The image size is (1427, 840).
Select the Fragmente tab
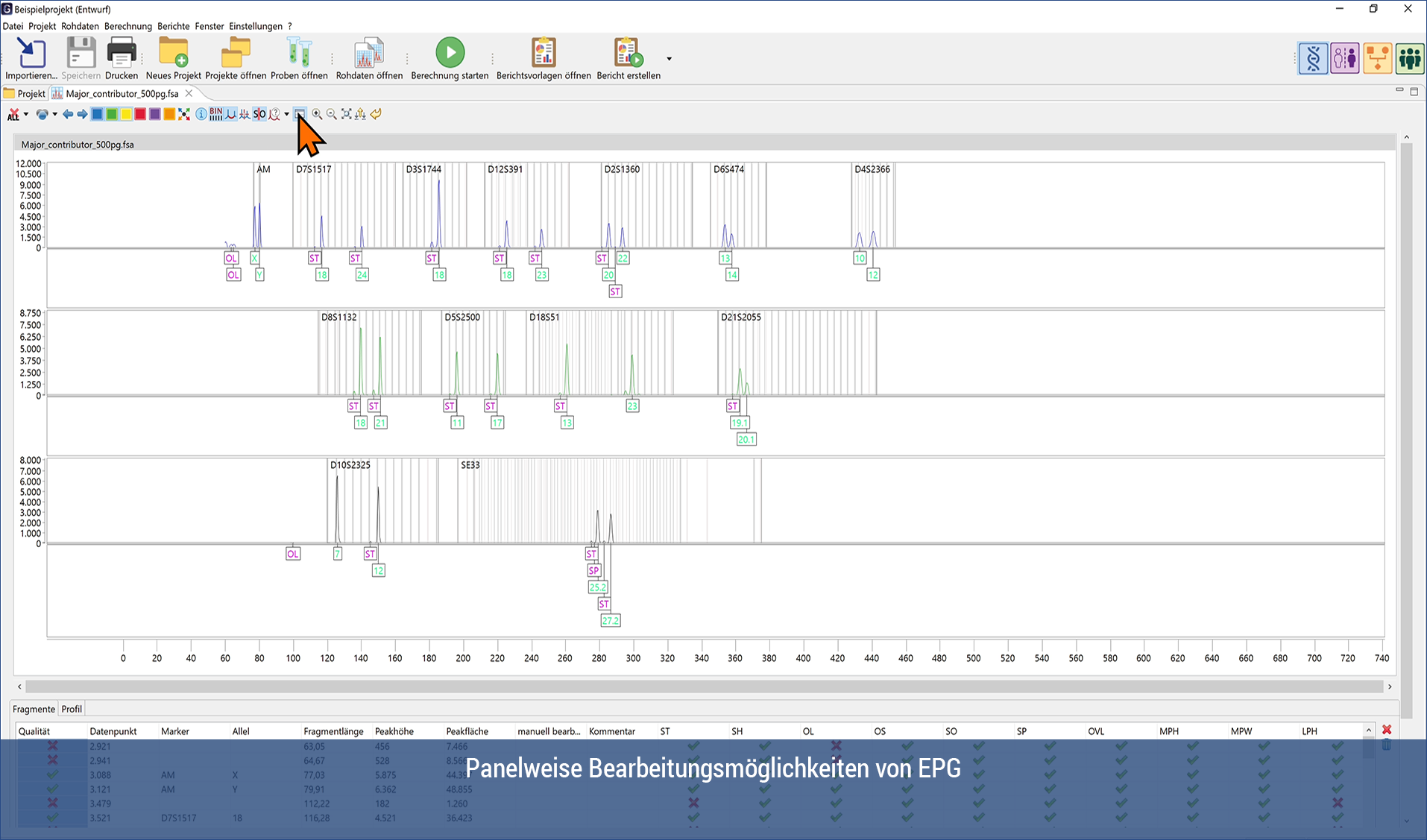(x=34, y=709)
